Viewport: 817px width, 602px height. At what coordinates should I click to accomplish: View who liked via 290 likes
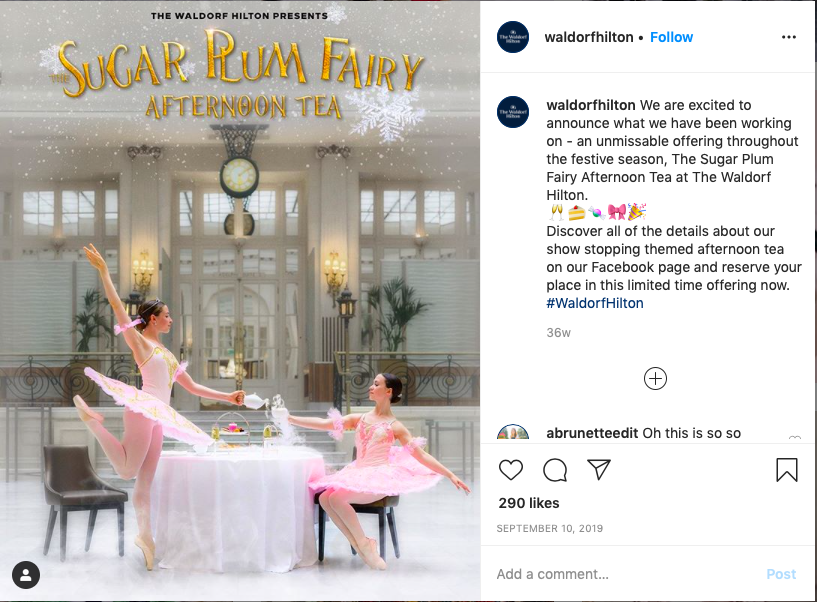point(528,503)
